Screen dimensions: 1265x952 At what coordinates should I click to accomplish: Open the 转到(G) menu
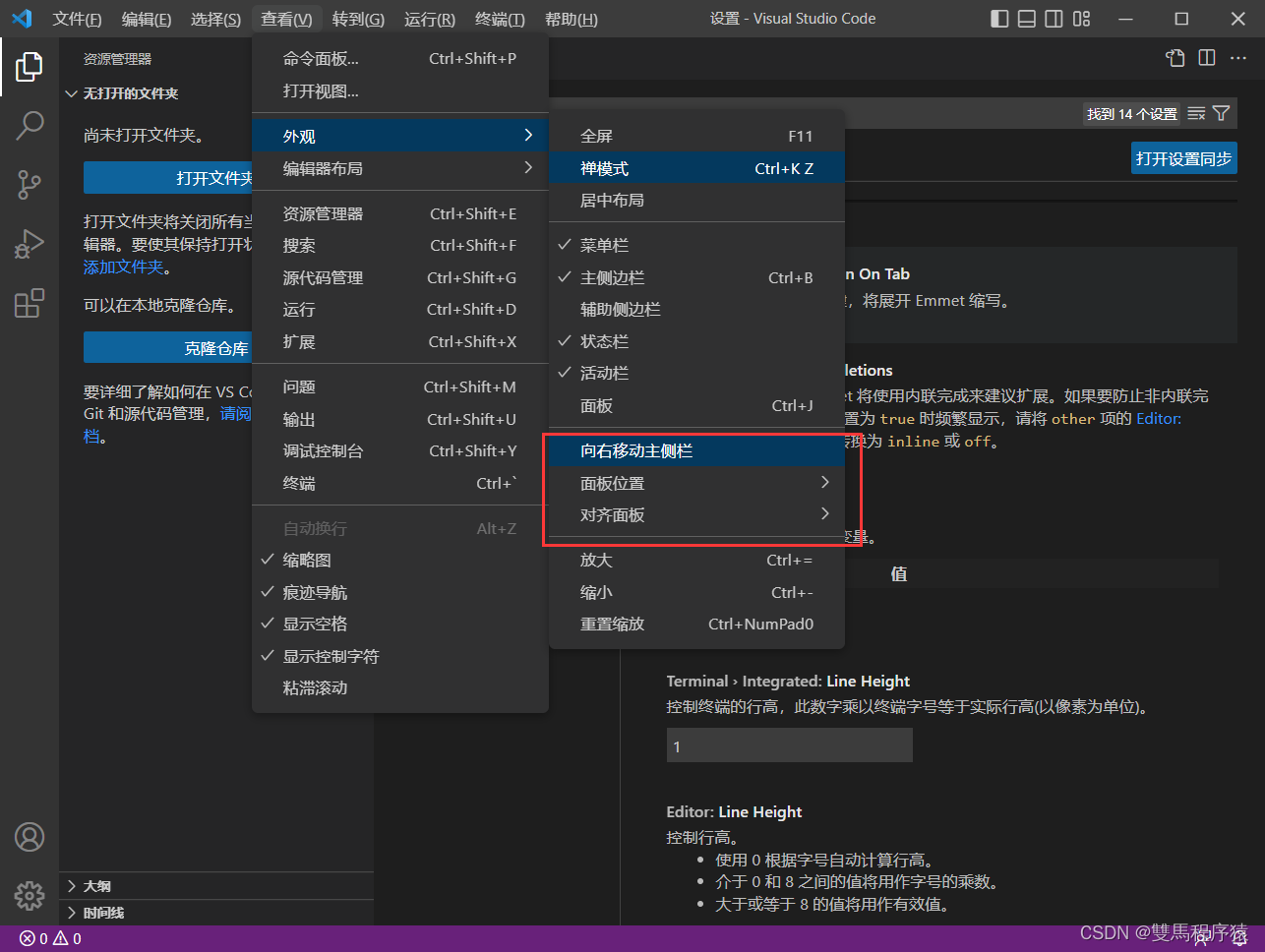[358, 19]
